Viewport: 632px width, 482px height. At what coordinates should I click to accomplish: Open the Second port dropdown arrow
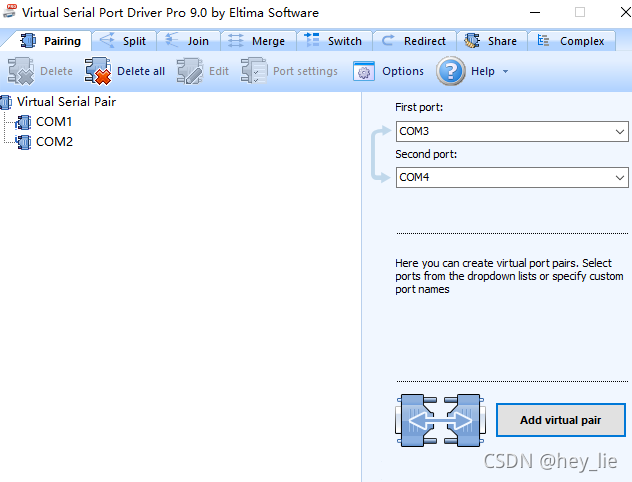click(x=620, y=178)
